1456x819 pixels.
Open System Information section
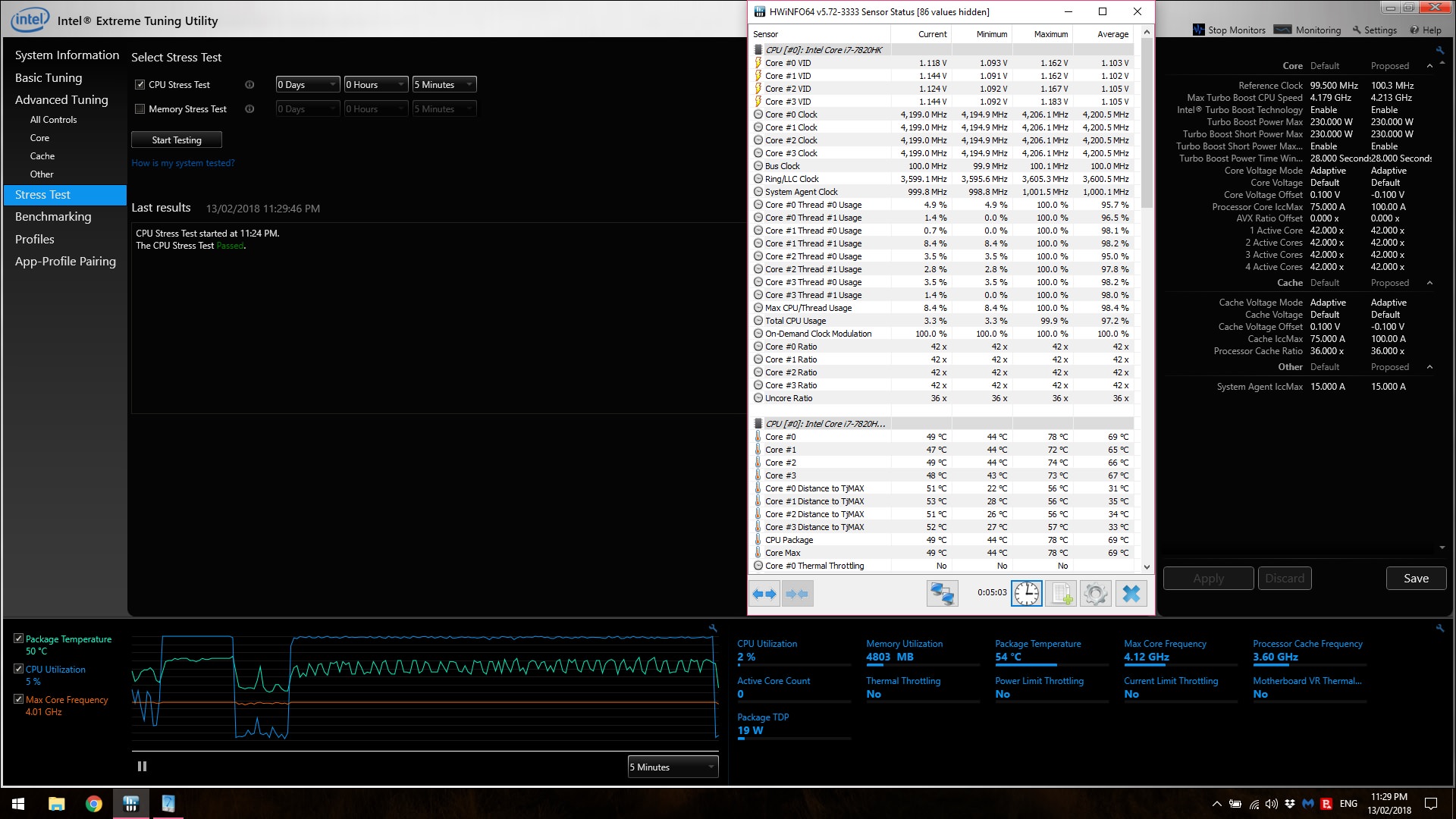(x=67, y=55)
